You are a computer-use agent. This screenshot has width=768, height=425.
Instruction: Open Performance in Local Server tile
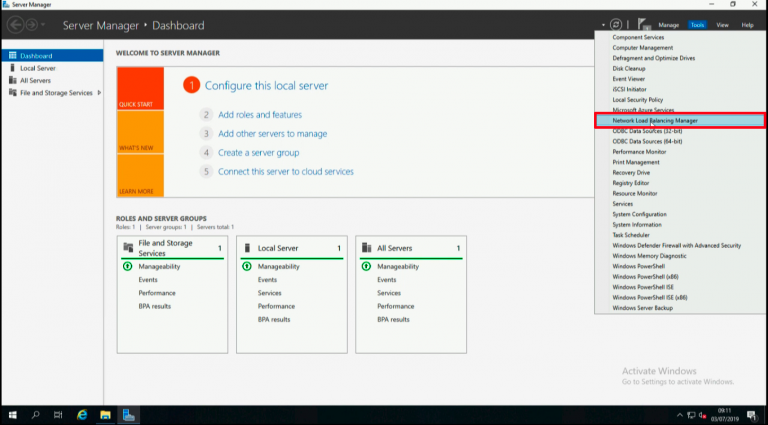[276, 306]
